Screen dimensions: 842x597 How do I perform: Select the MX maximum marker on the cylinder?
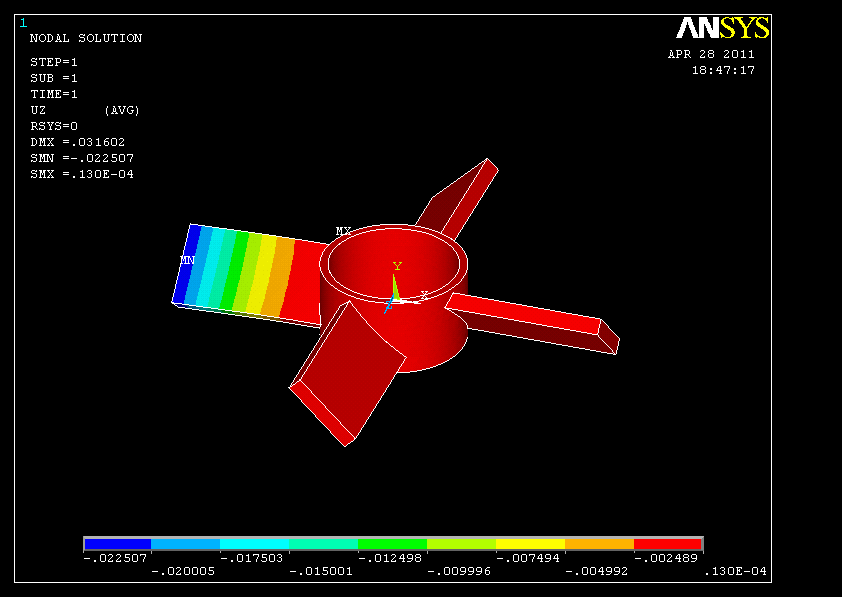tap(343, 231)
